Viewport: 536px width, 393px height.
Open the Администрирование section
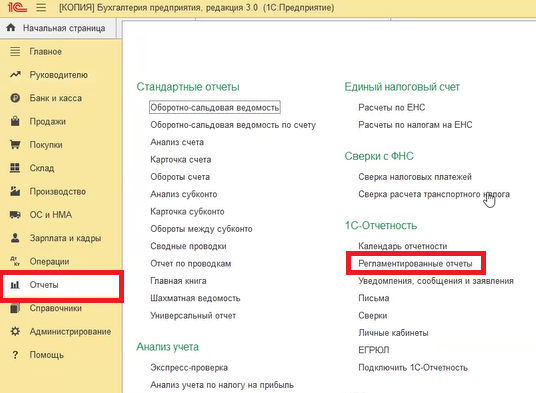(70, 331)
